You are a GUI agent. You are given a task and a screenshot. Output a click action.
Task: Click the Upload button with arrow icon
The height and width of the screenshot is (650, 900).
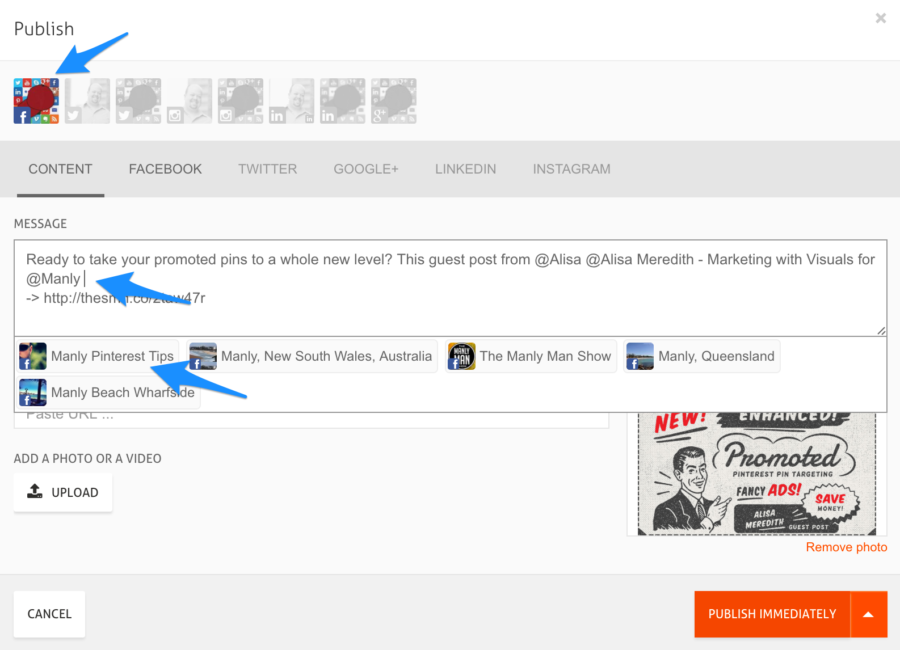[x=63, y=492]
